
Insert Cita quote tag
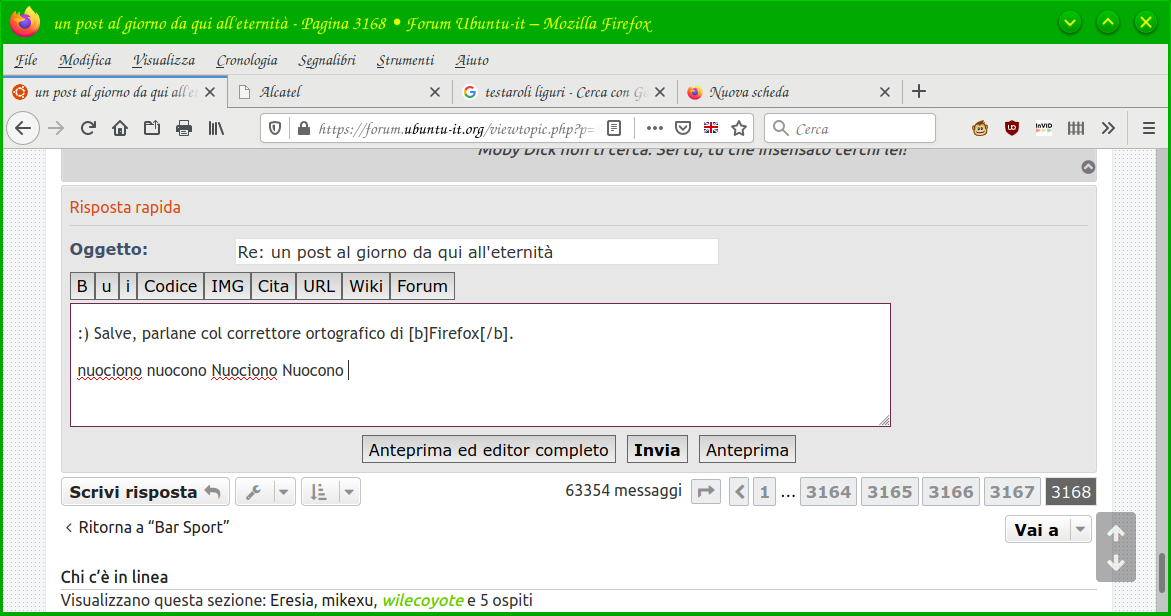273,286
